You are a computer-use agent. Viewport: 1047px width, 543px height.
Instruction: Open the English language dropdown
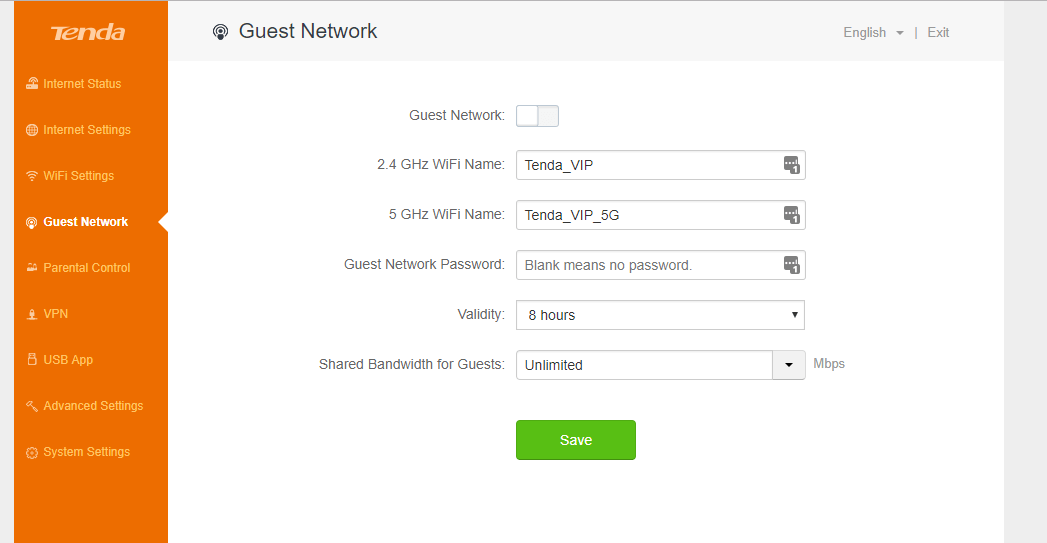(873, 33)
